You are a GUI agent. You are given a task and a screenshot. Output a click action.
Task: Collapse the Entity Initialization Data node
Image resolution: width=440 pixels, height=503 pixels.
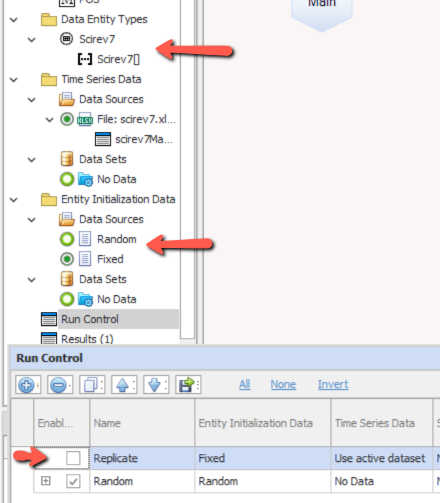click(13, 200)
